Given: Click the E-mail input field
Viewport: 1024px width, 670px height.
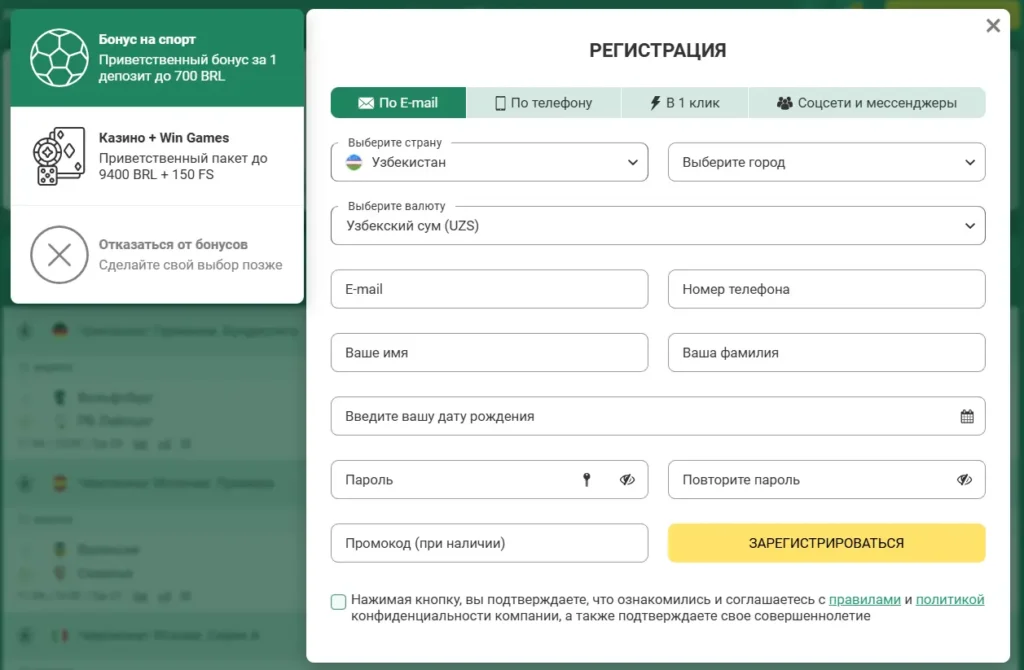Looking at the screenshot, I should [x=489, y=289].
